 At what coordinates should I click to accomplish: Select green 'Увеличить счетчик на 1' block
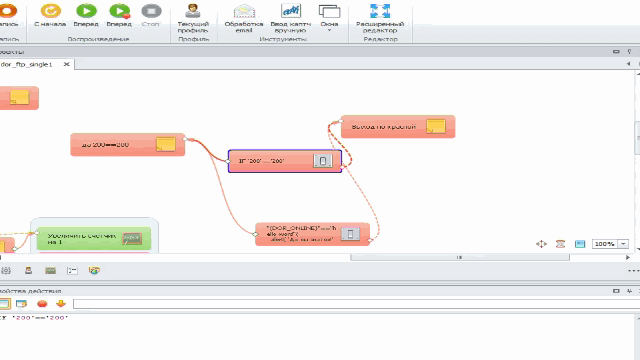point(94,238)
